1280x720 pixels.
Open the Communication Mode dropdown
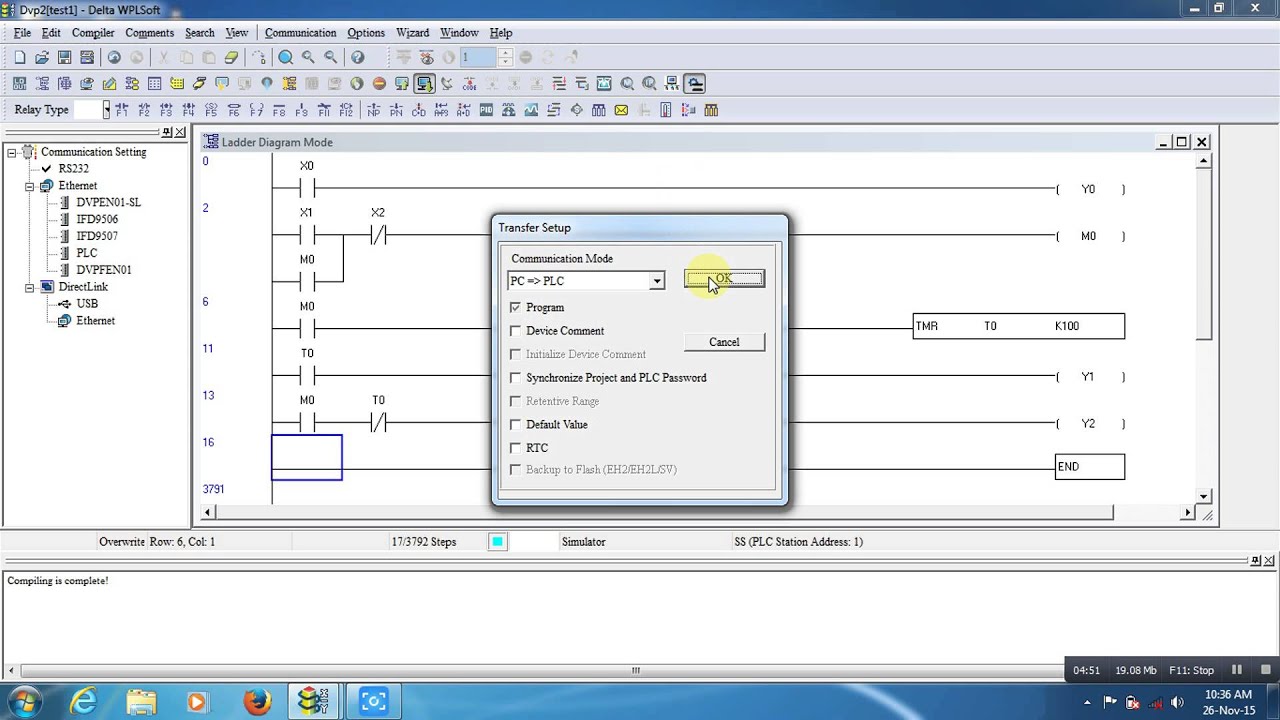656,281
